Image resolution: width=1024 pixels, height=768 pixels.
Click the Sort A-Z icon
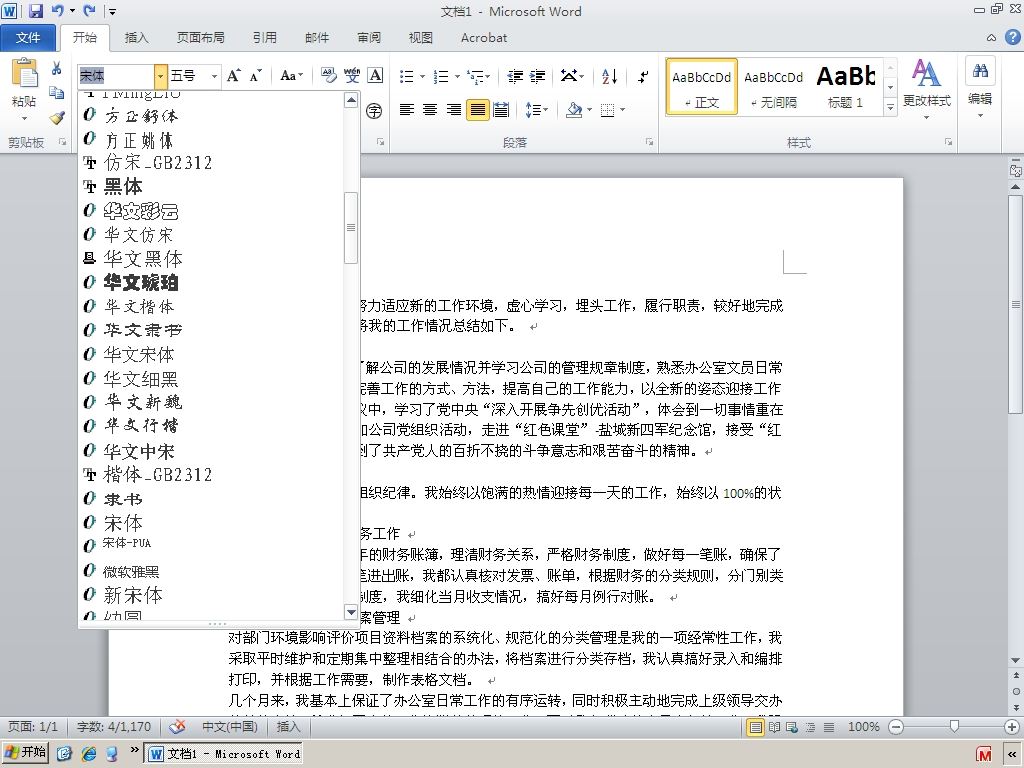[609, 76]
